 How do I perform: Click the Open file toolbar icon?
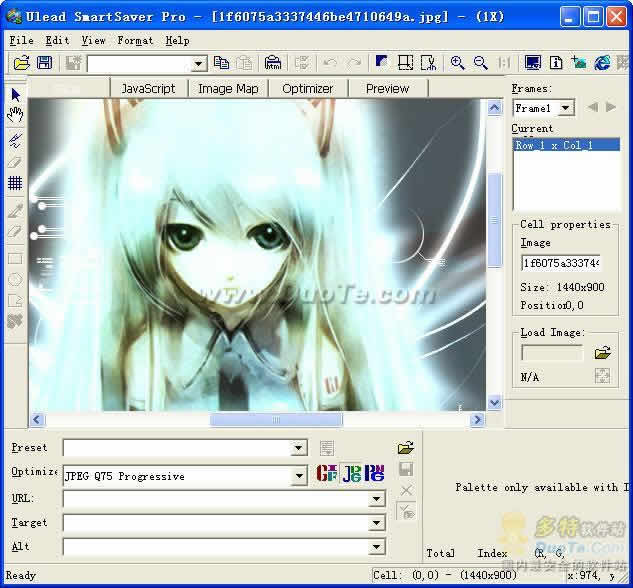[21, 63]
